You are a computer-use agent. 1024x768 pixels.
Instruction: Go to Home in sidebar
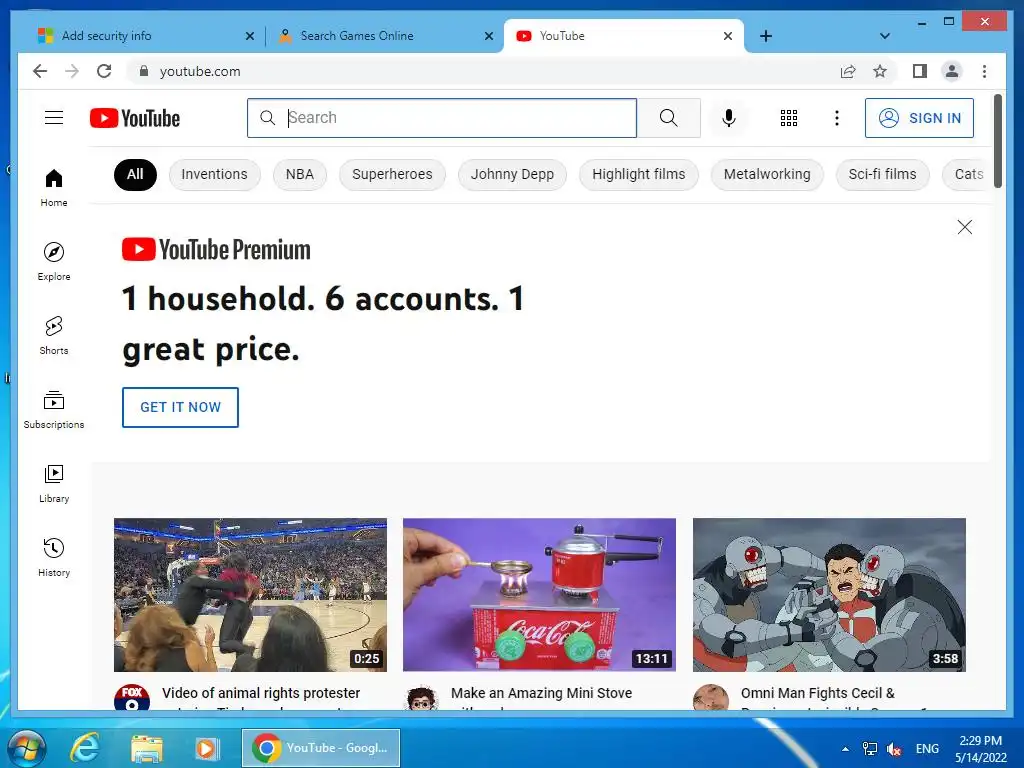[54, 188]
